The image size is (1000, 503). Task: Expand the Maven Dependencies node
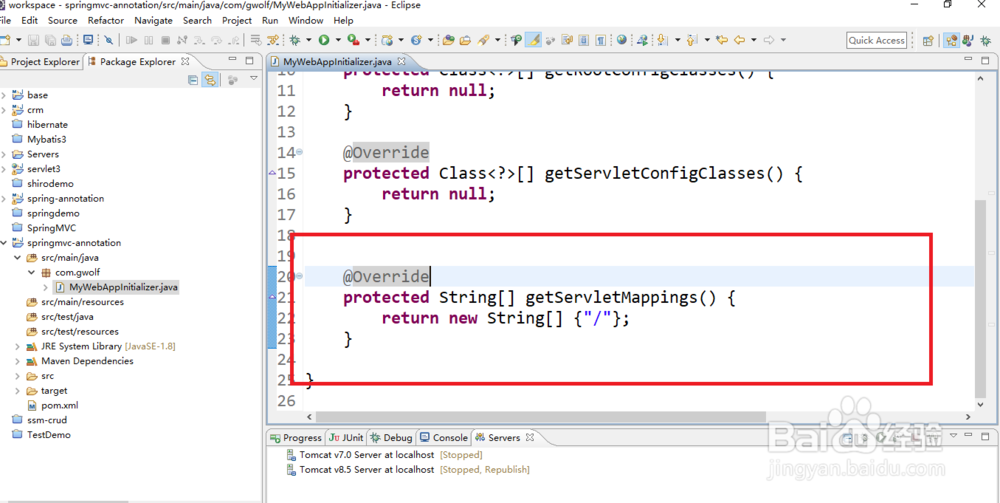pos(18,361)
